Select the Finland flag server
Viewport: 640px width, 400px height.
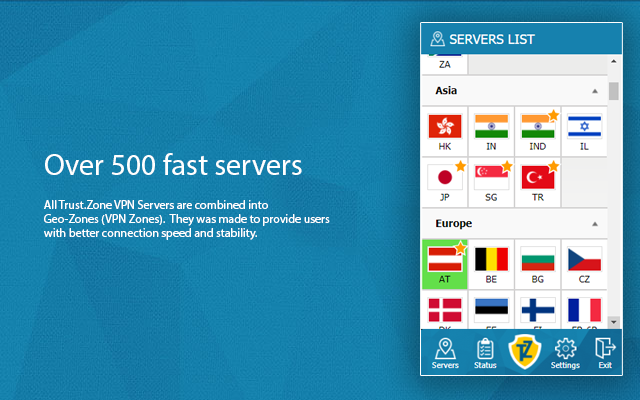pos(538,310)
